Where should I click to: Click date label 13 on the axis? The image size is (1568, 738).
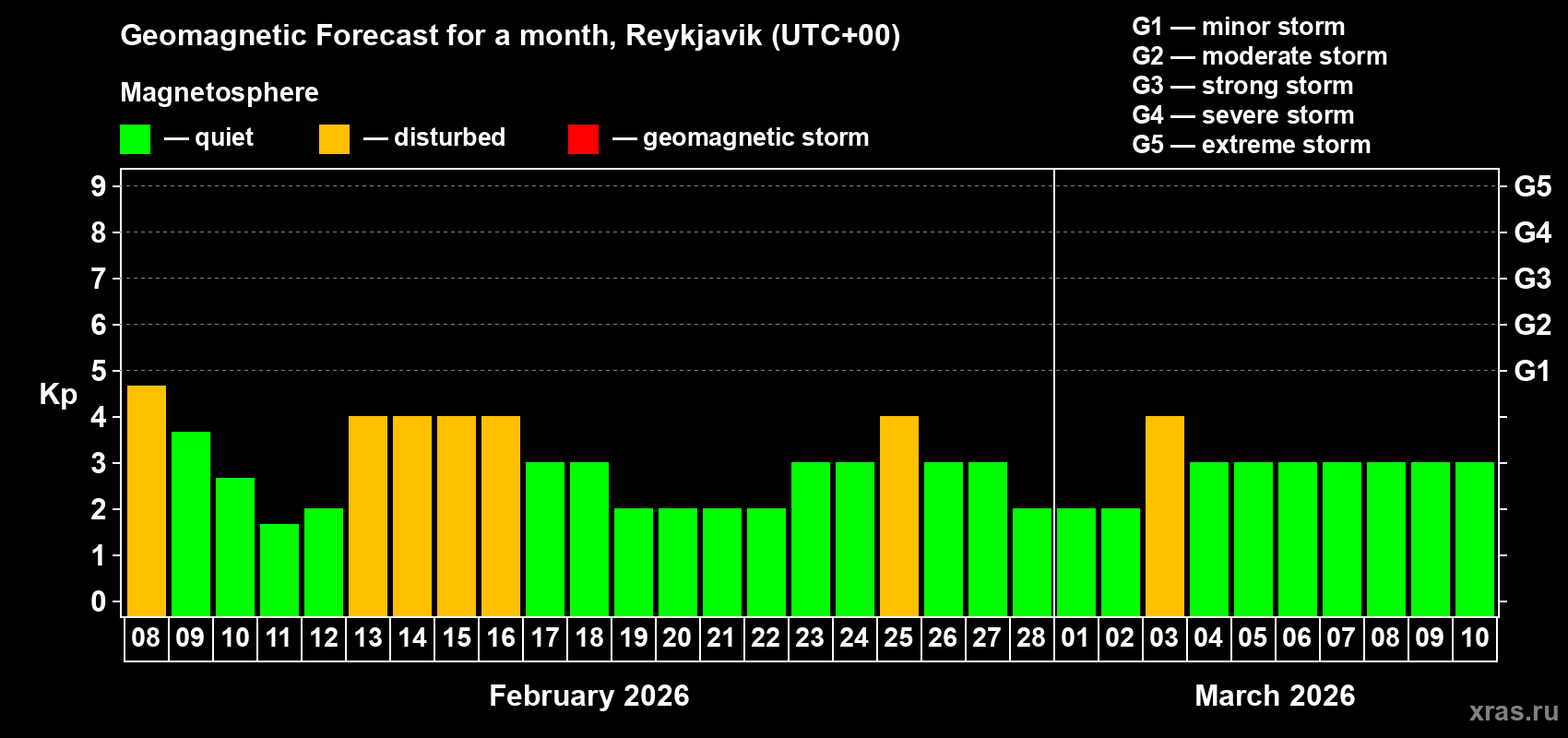(368, 637)
